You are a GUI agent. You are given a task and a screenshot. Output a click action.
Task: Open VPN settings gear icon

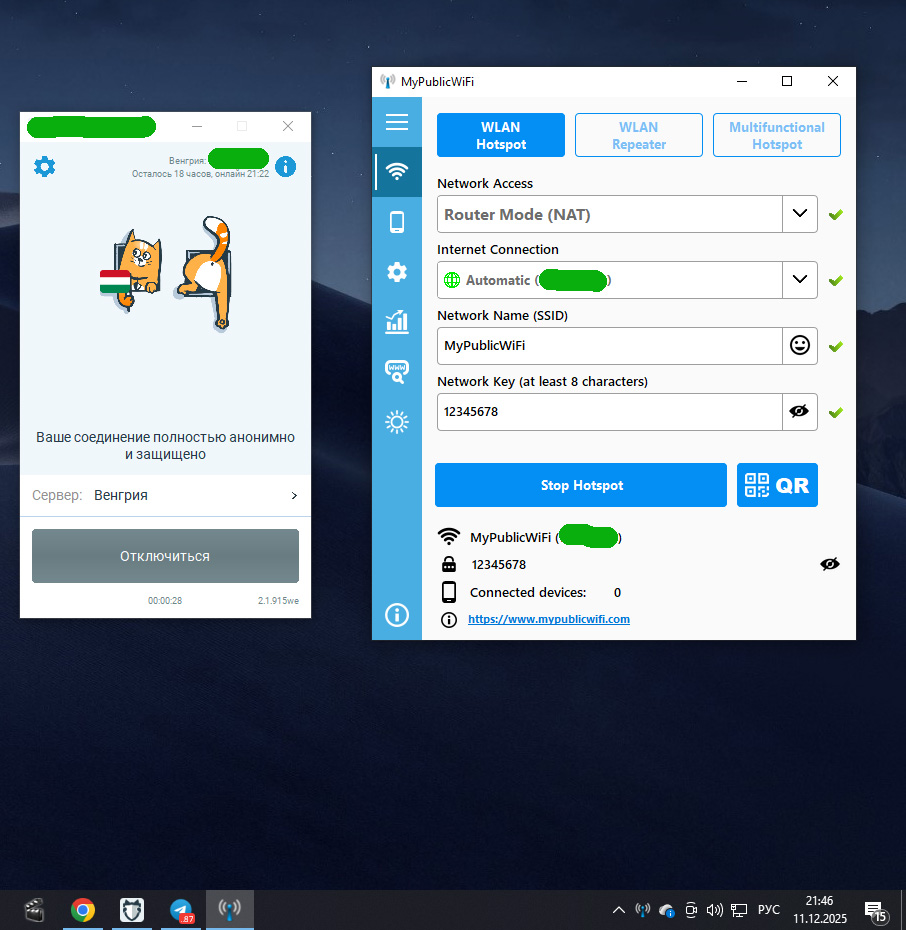(x=44, y=167)
